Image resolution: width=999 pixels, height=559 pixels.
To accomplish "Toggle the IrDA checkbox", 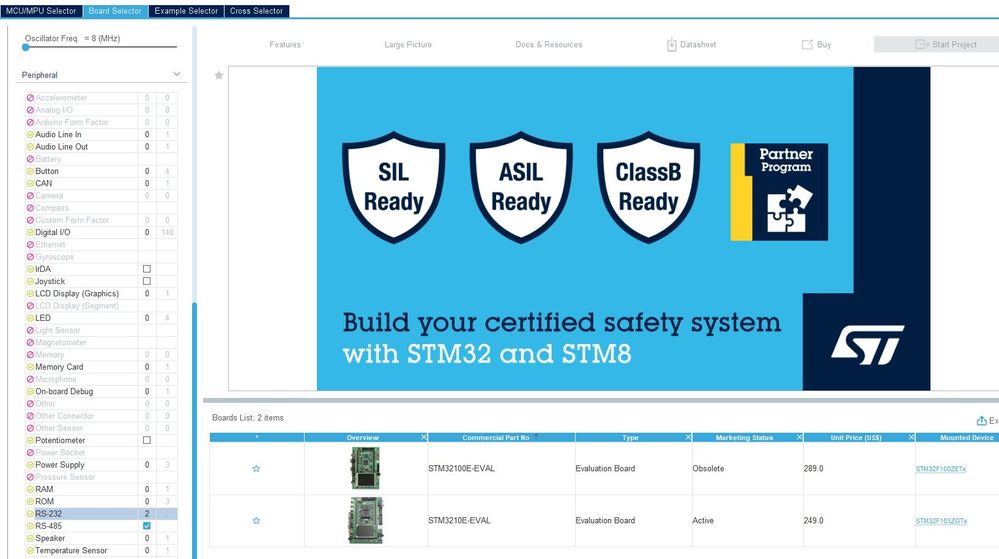I will pos(147,269).
